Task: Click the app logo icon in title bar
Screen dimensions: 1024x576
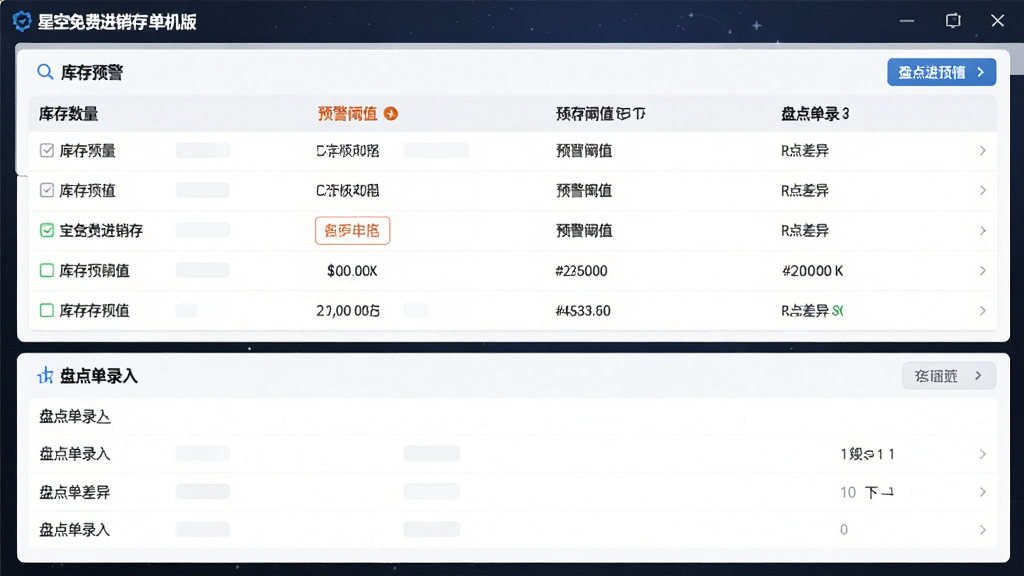Action: tap(22, 22)
